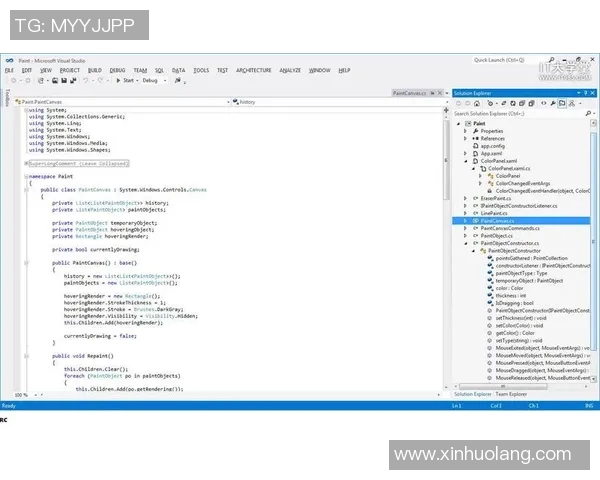The height and width of the screenshot is (480, 600).
Task: Select PaintCanvasCommands.cs in Solution Explorer
Action: (x=510, y=228)
